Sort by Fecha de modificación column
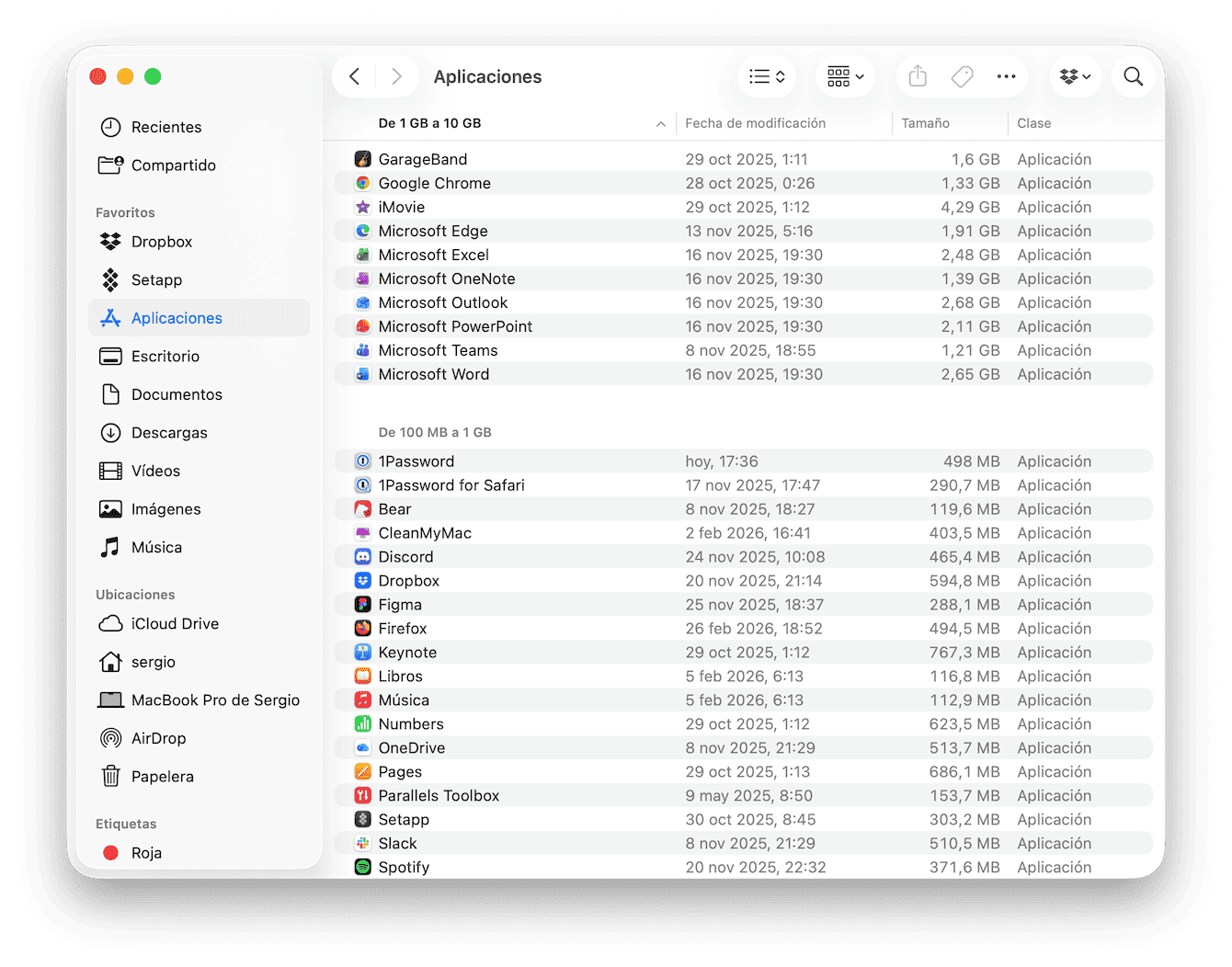This screenshot has width=1232, height=967. (x=756, y=123)
